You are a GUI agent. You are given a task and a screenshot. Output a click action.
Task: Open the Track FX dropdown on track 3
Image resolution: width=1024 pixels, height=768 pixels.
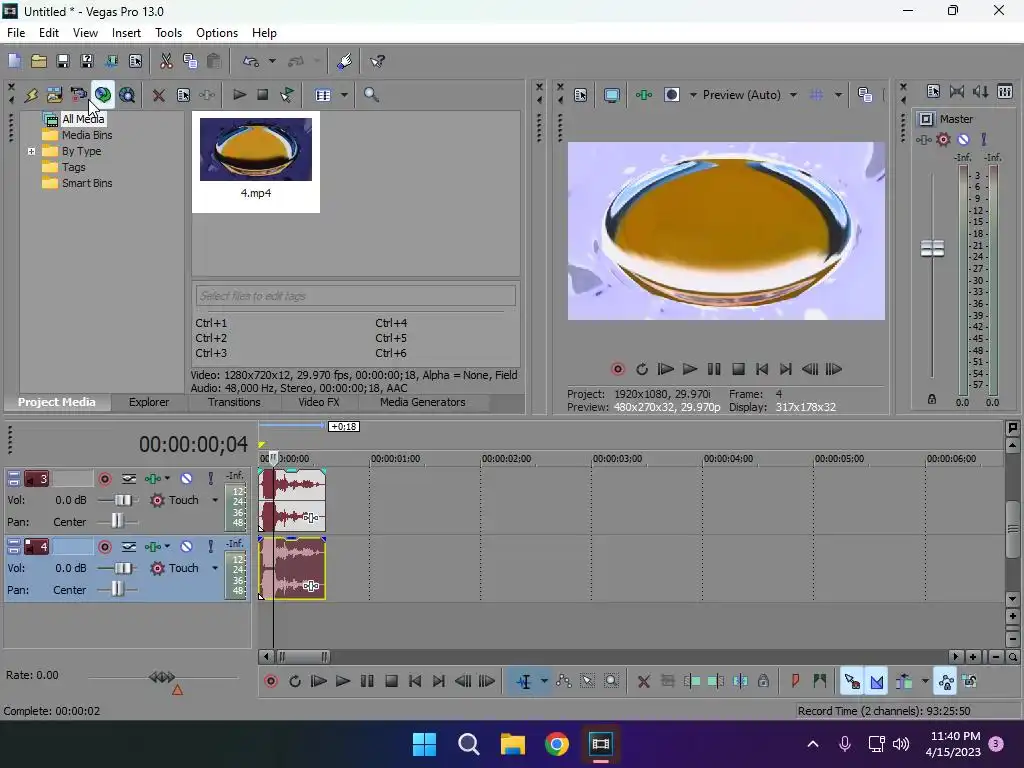(167, 479)
